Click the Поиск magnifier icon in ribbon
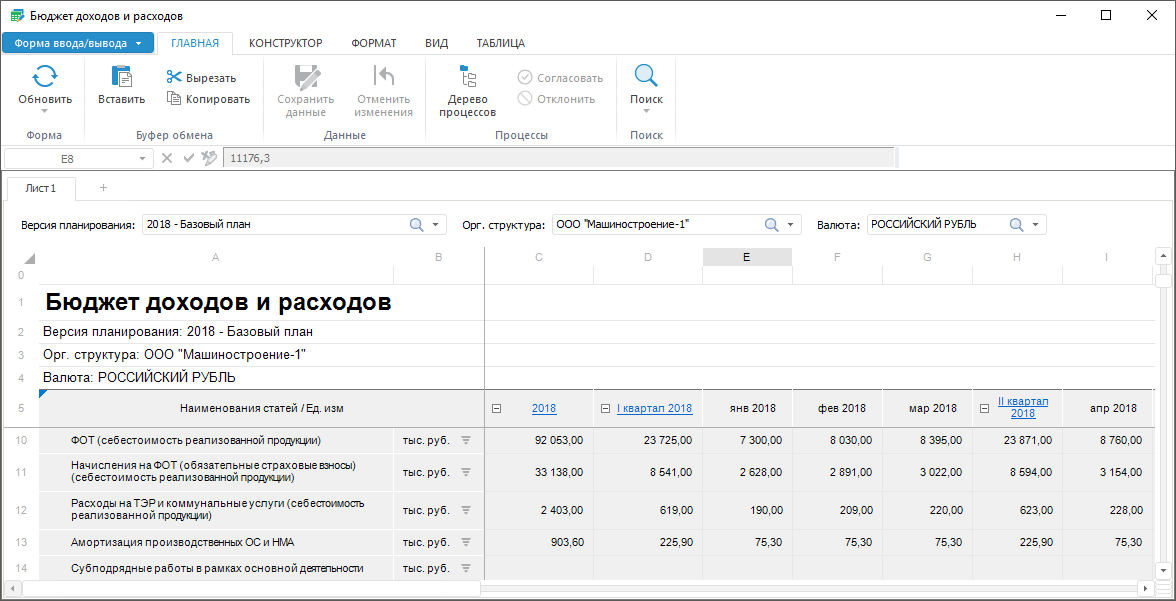 pyautogui.click(x=646, y=77)
